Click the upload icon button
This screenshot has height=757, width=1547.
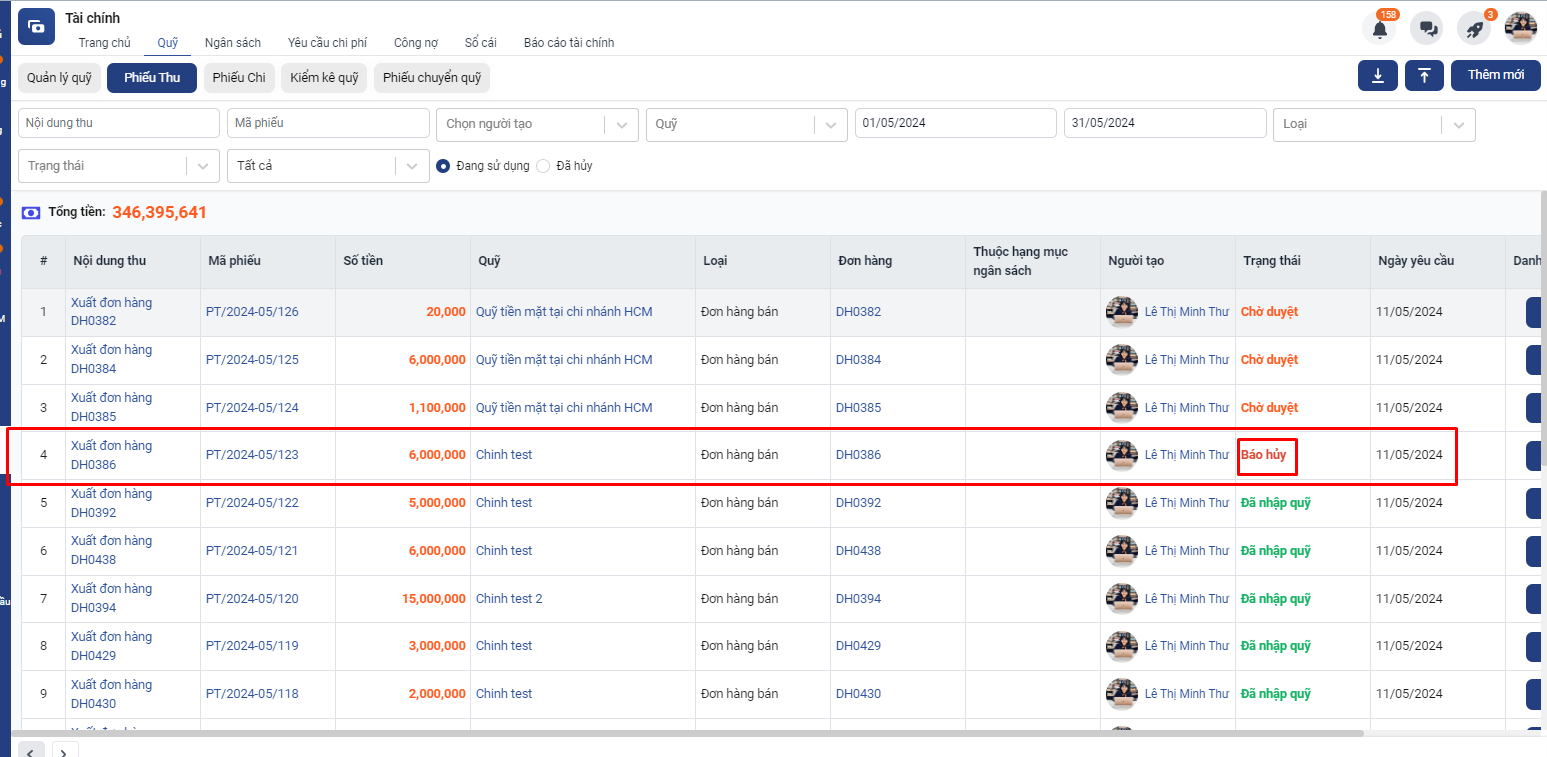click(x=1424, y=76)
